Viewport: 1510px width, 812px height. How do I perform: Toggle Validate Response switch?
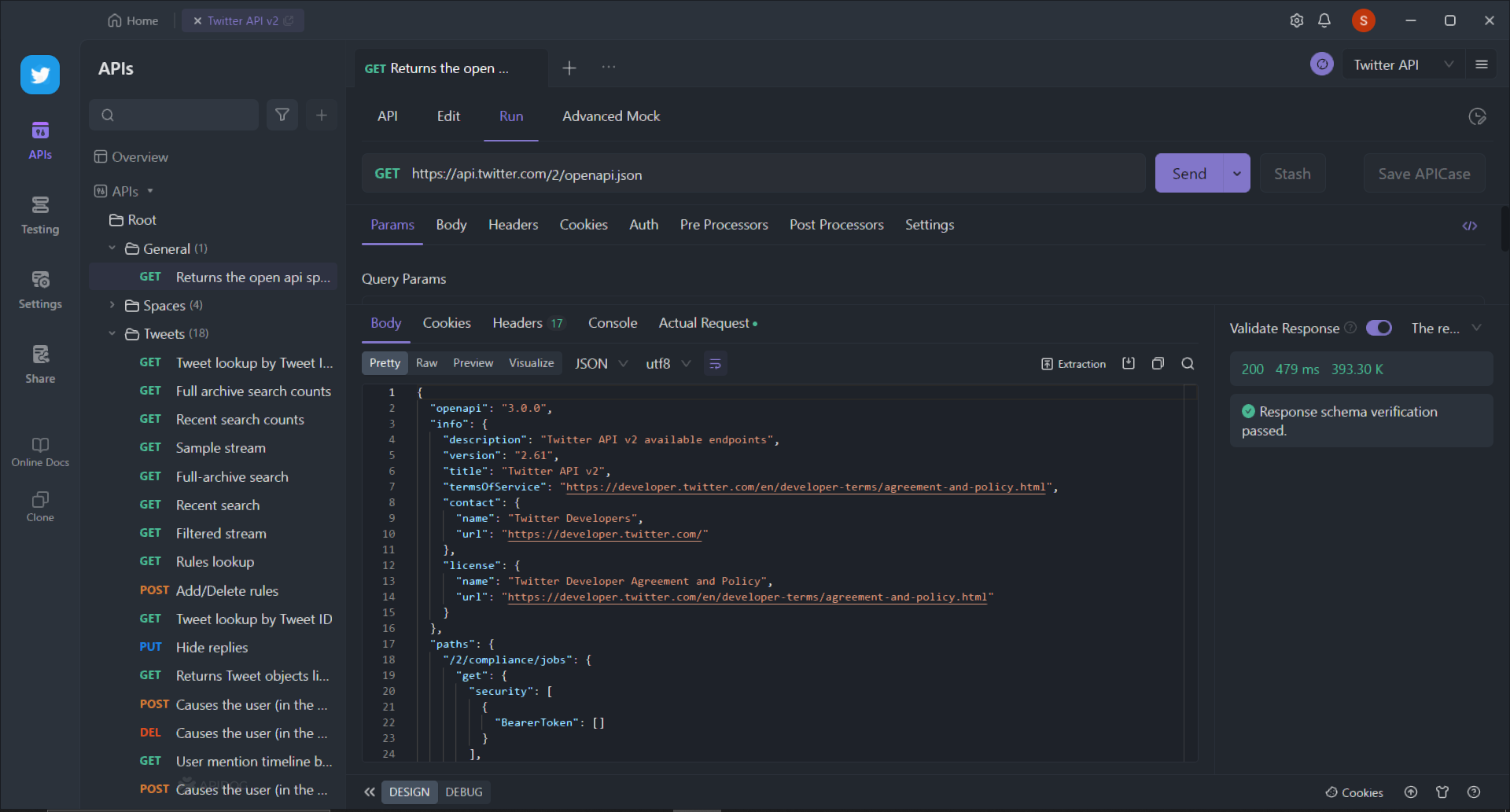[x=1379, y=328]
